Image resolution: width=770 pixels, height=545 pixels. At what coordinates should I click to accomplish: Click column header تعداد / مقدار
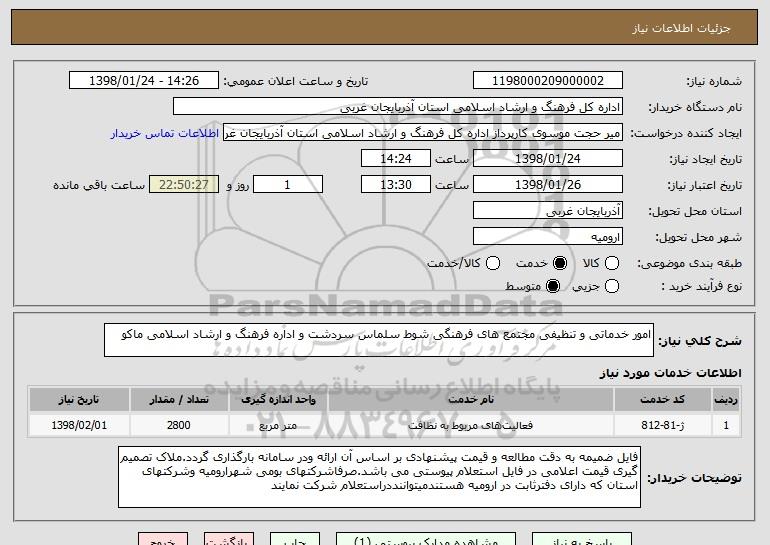pyautogui.click(x=179, y=400)
